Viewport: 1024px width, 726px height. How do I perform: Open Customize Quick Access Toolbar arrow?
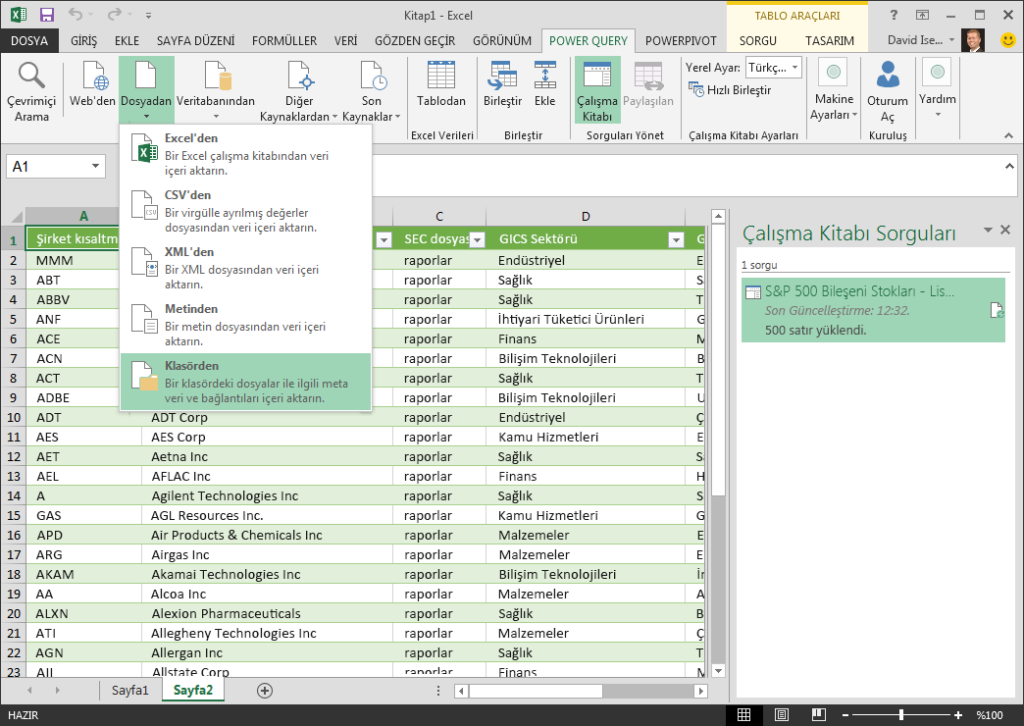(x=148, y=15)
